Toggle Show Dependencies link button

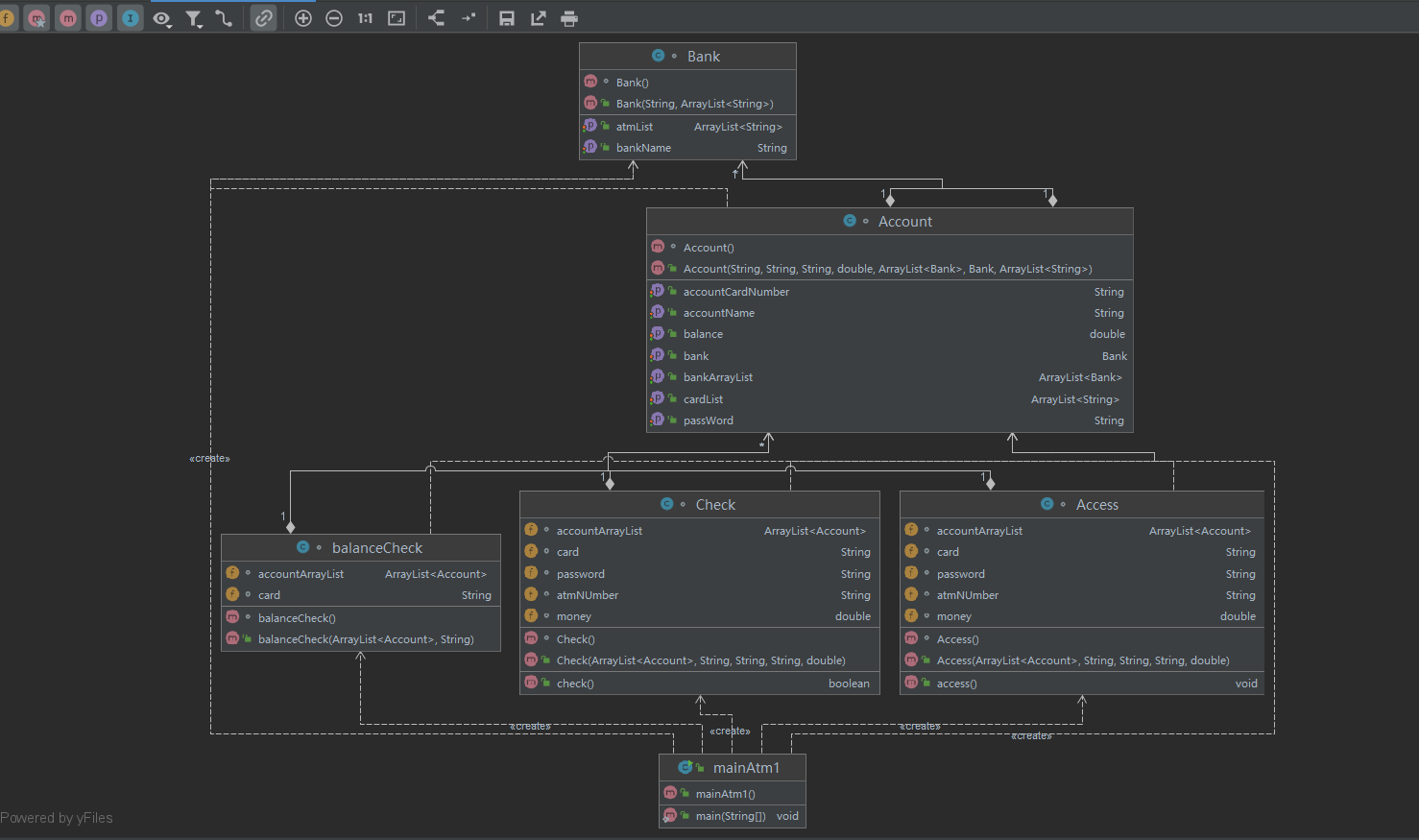pos(263,18)
